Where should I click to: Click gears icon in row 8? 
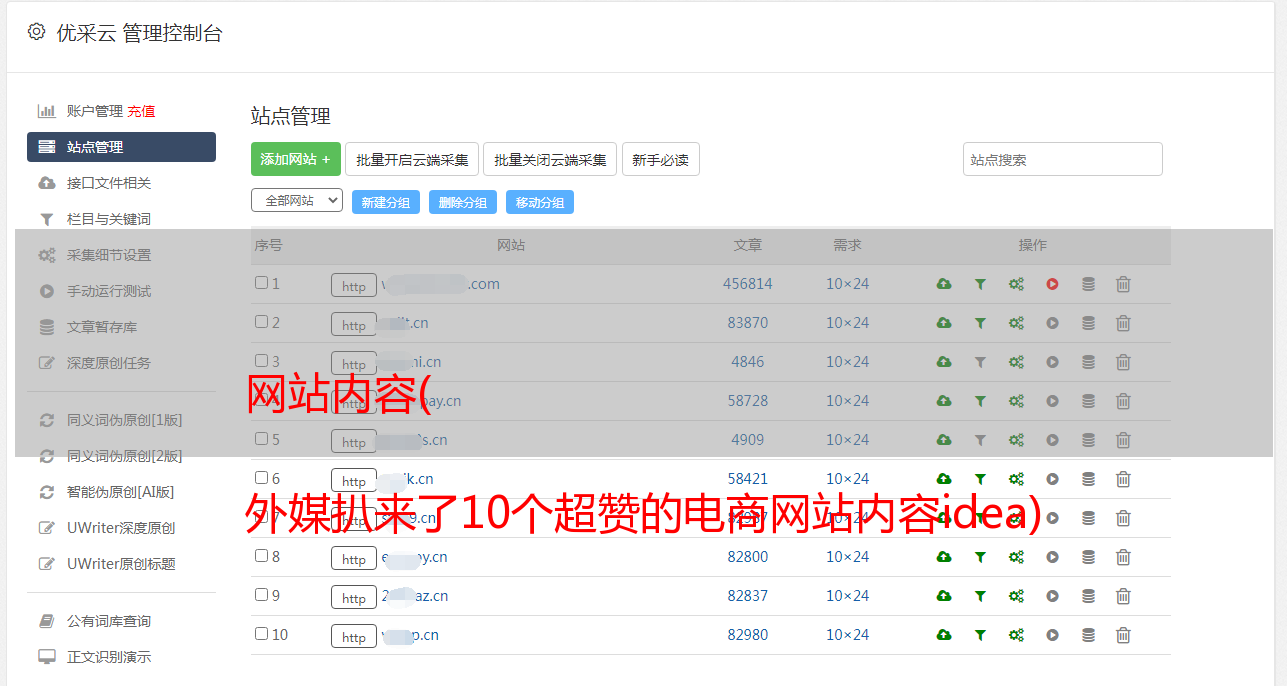pyautogui.click(x=1016, y=557)
